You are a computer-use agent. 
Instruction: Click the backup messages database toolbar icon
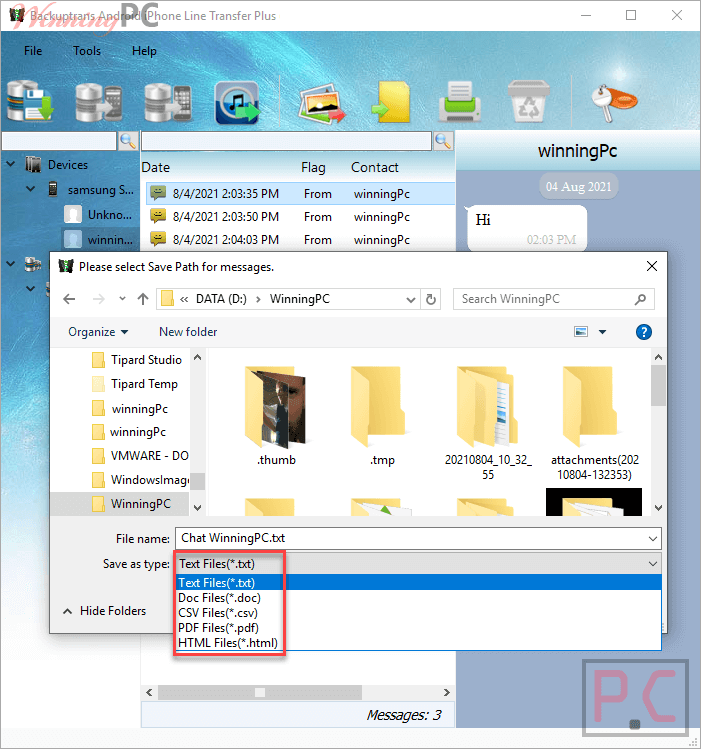point(30,101)
